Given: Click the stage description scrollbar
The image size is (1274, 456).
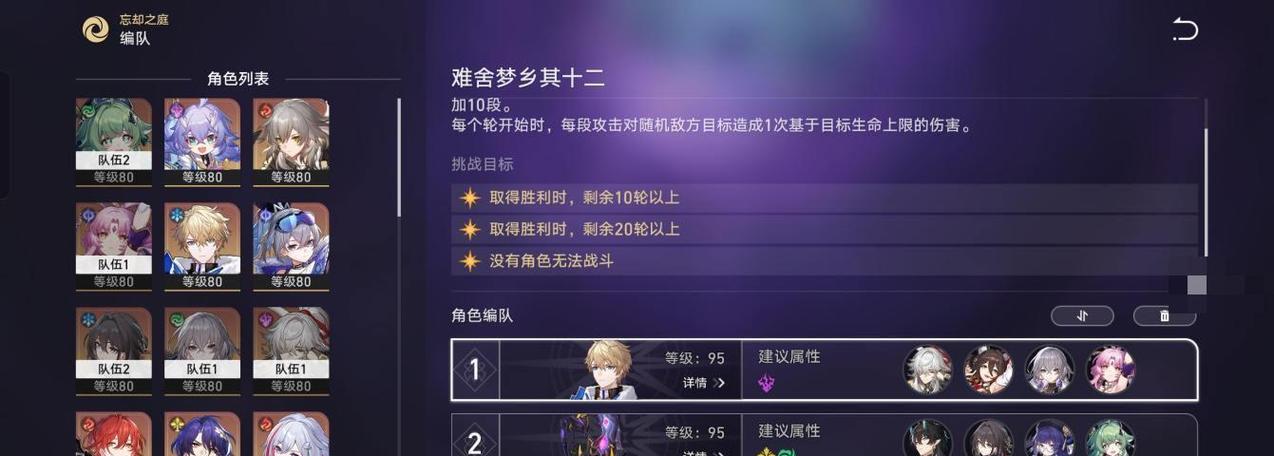Looking at the screenshot, I should click(x=1206, y=192).
